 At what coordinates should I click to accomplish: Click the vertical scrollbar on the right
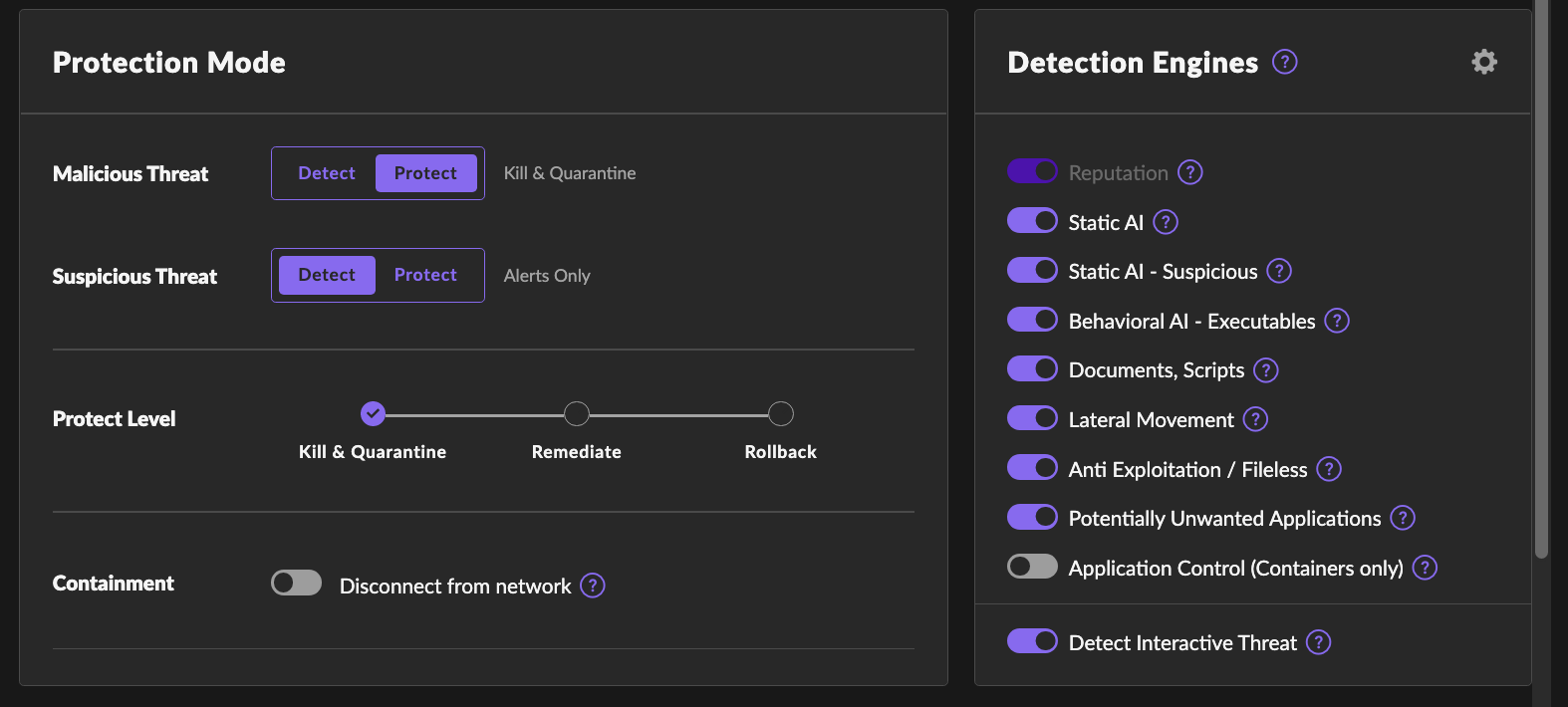tap(1541, 279)
